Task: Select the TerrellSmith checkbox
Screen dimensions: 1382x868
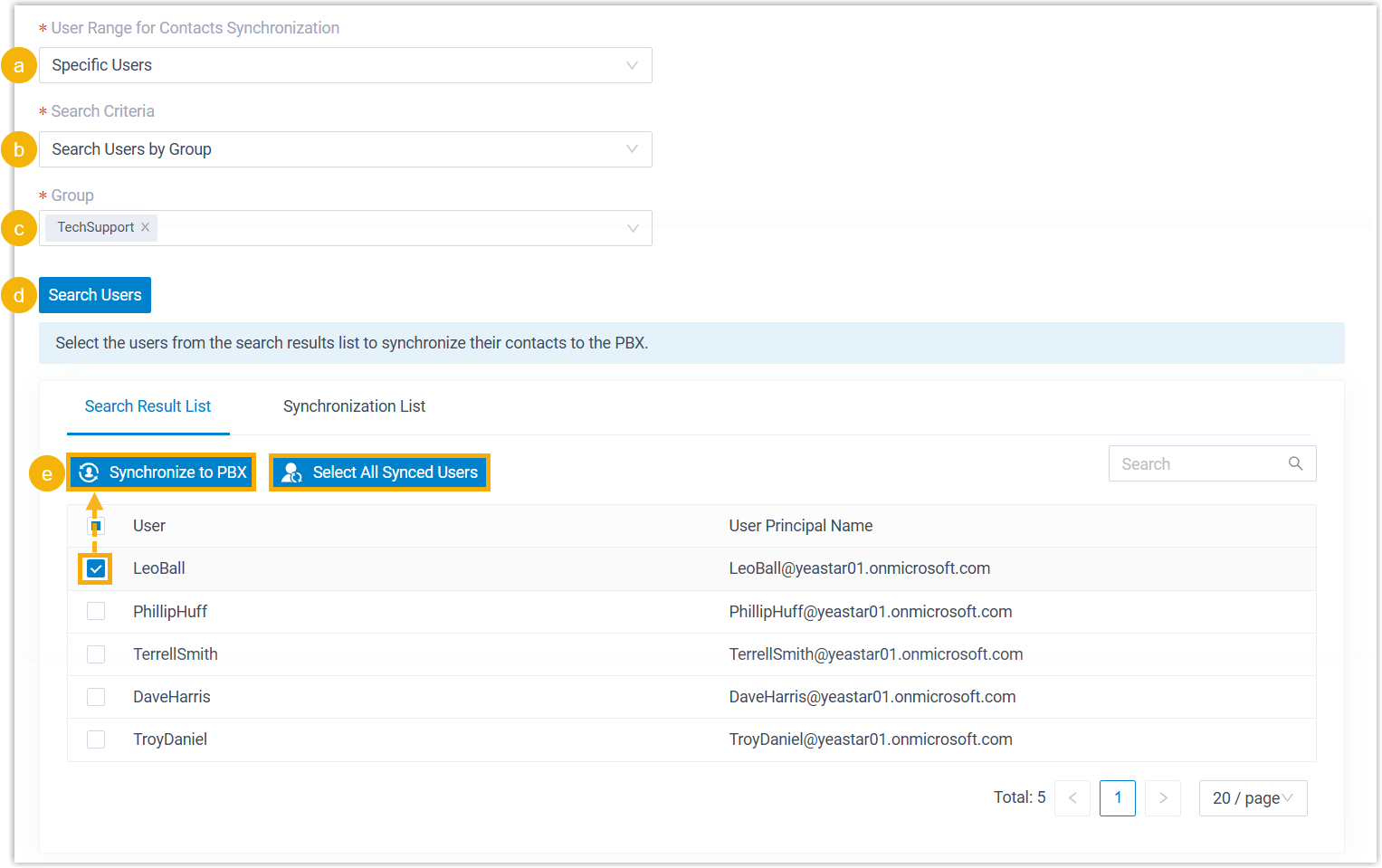Action: (x=96, y=654)
